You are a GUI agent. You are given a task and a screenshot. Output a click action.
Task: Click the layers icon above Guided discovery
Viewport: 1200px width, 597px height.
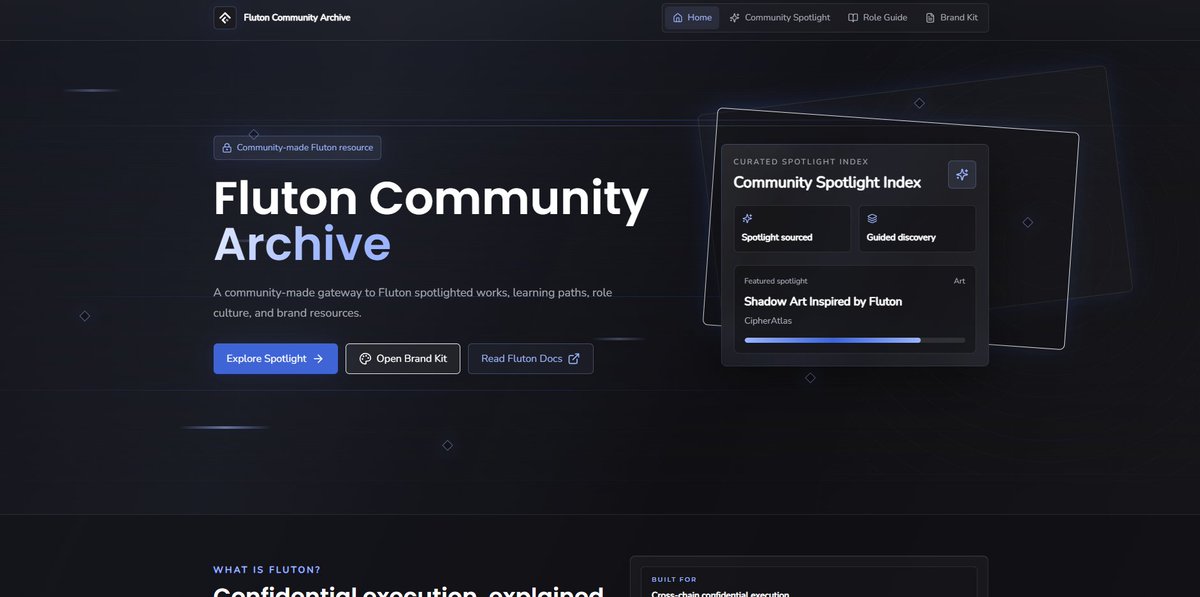(x=872, y=218)
